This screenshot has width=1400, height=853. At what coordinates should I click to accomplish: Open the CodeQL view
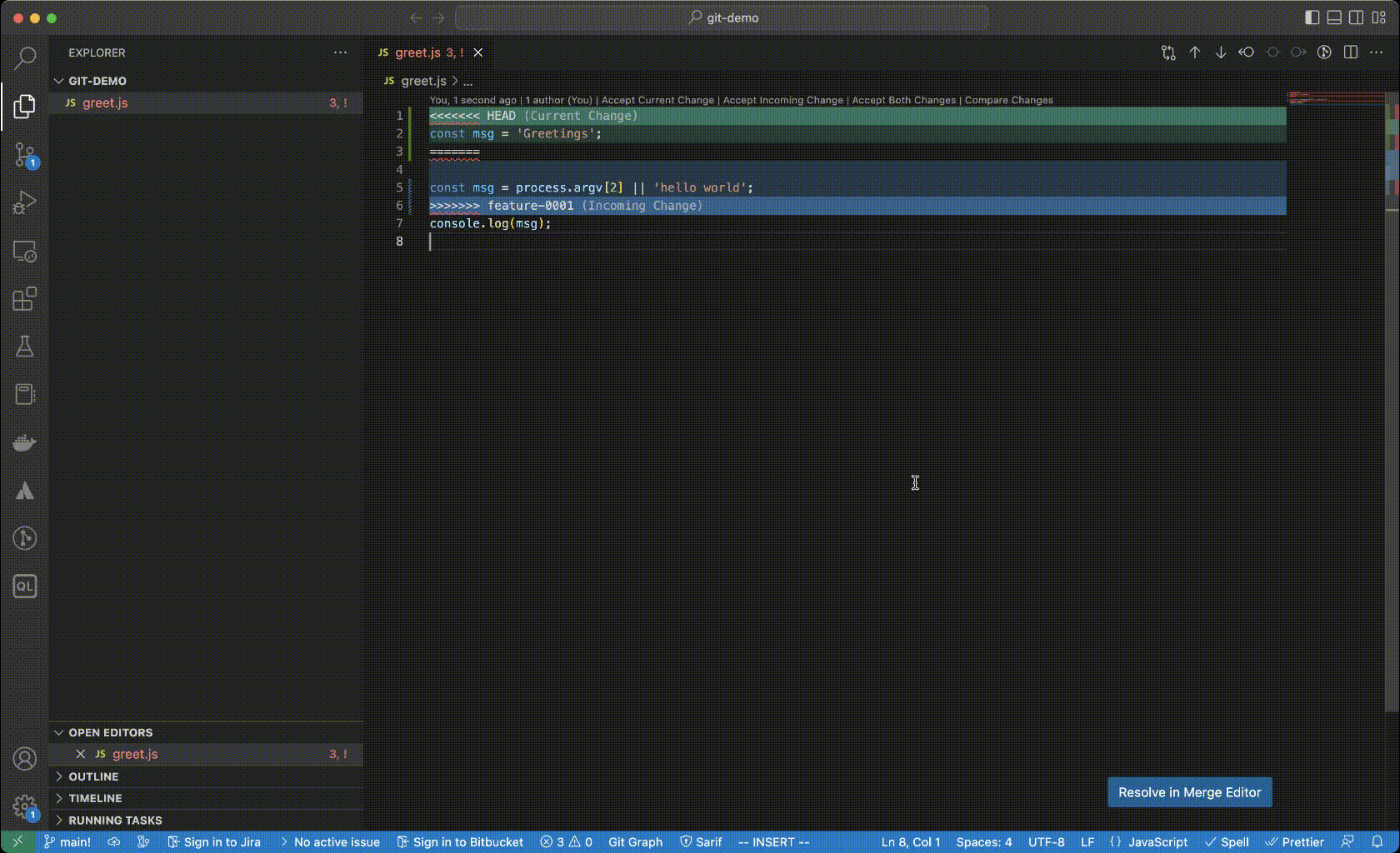point(25,586)
